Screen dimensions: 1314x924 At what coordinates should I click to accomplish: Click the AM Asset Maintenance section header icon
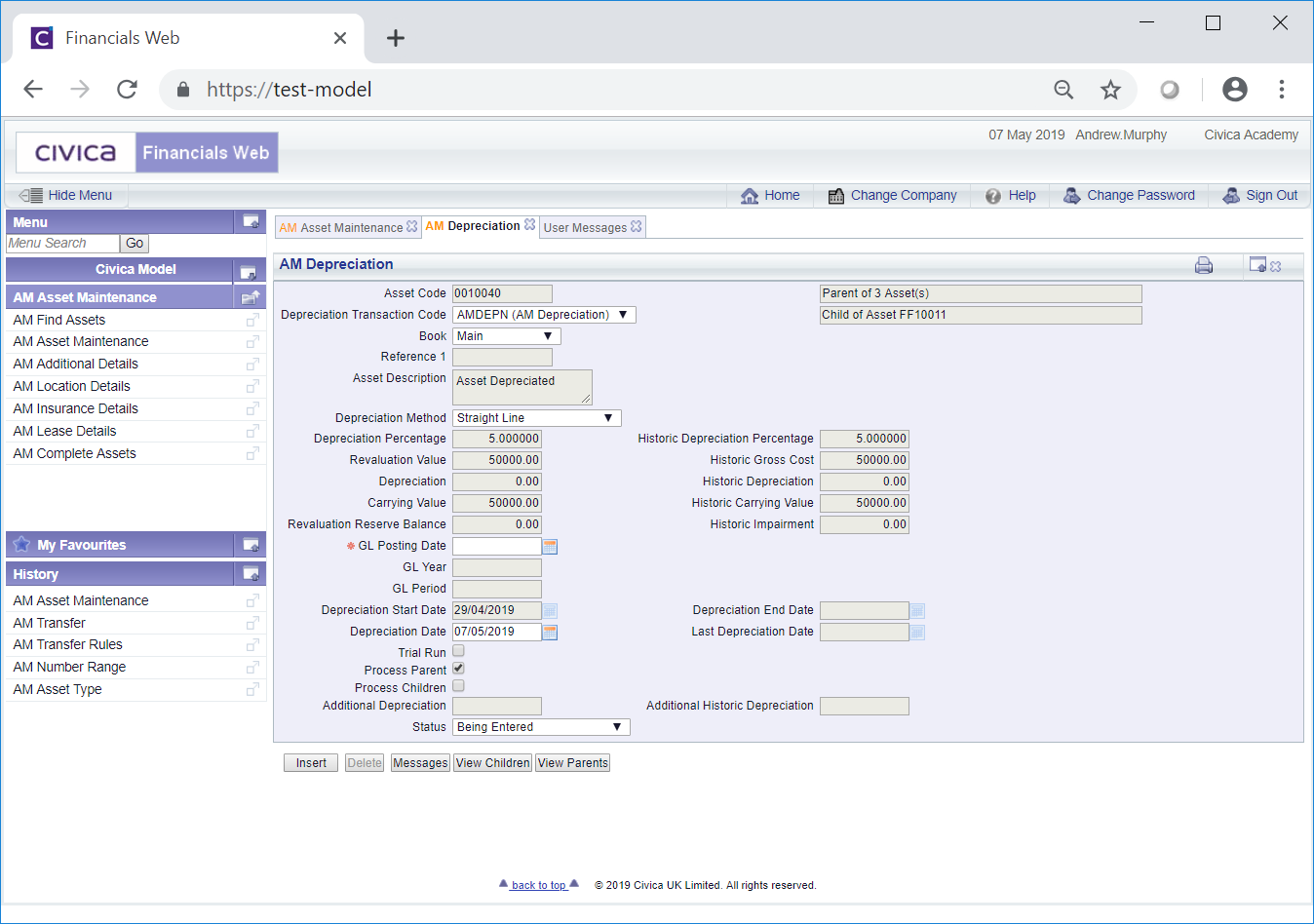click(x=251, y=297)
